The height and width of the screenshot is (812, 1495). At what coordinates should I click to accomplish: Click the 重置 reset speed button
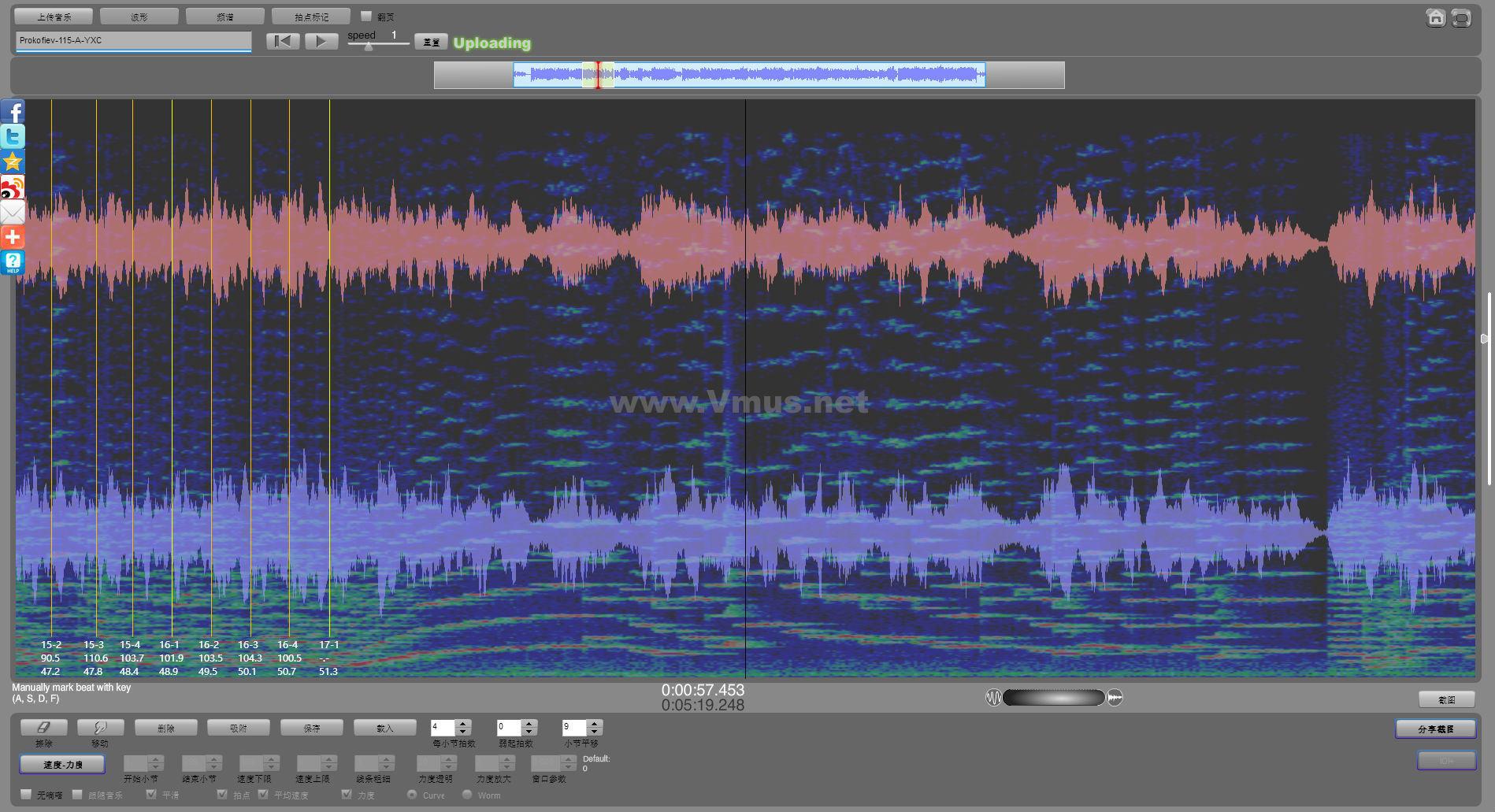tap(431, 42)
